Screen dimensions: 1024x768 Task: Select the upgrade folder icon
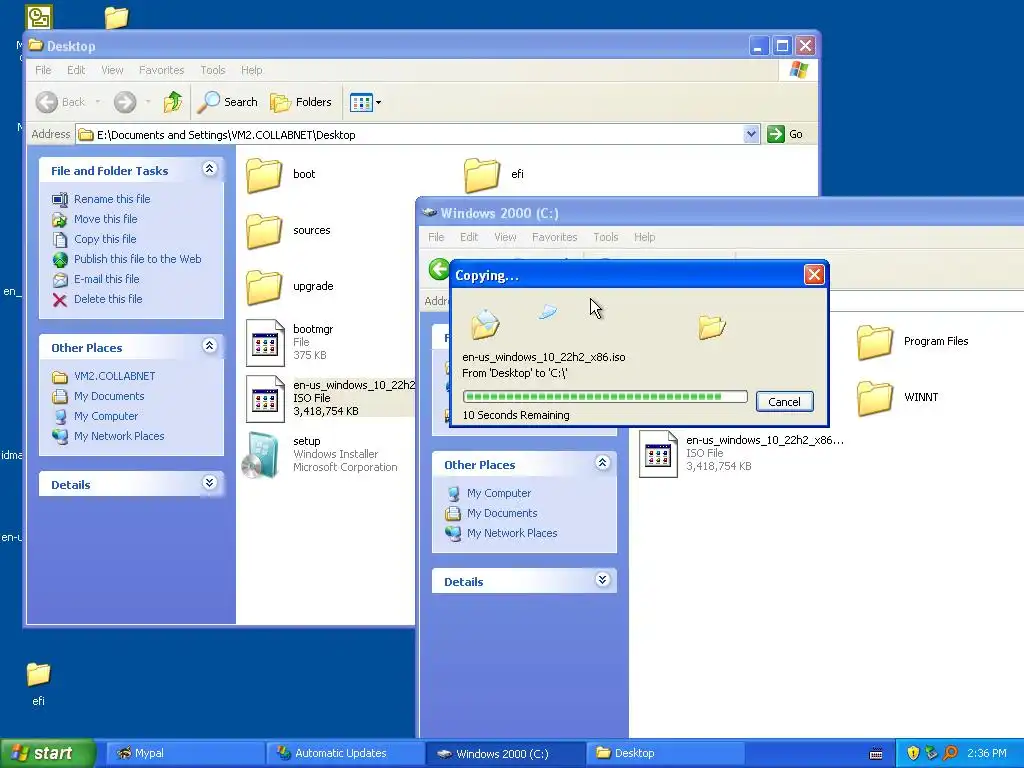(264, 287)
